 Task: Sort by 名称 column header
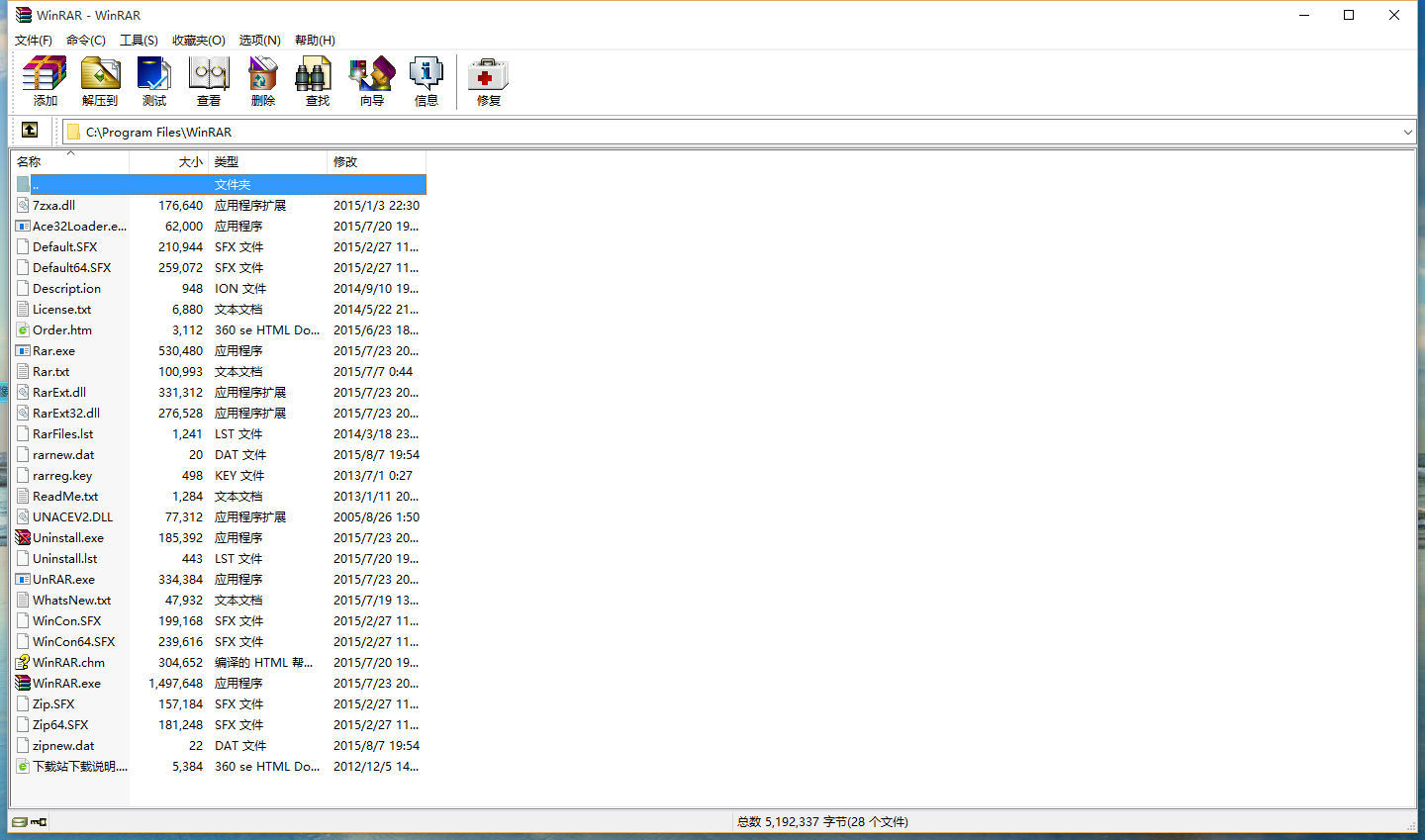(70, 162)
